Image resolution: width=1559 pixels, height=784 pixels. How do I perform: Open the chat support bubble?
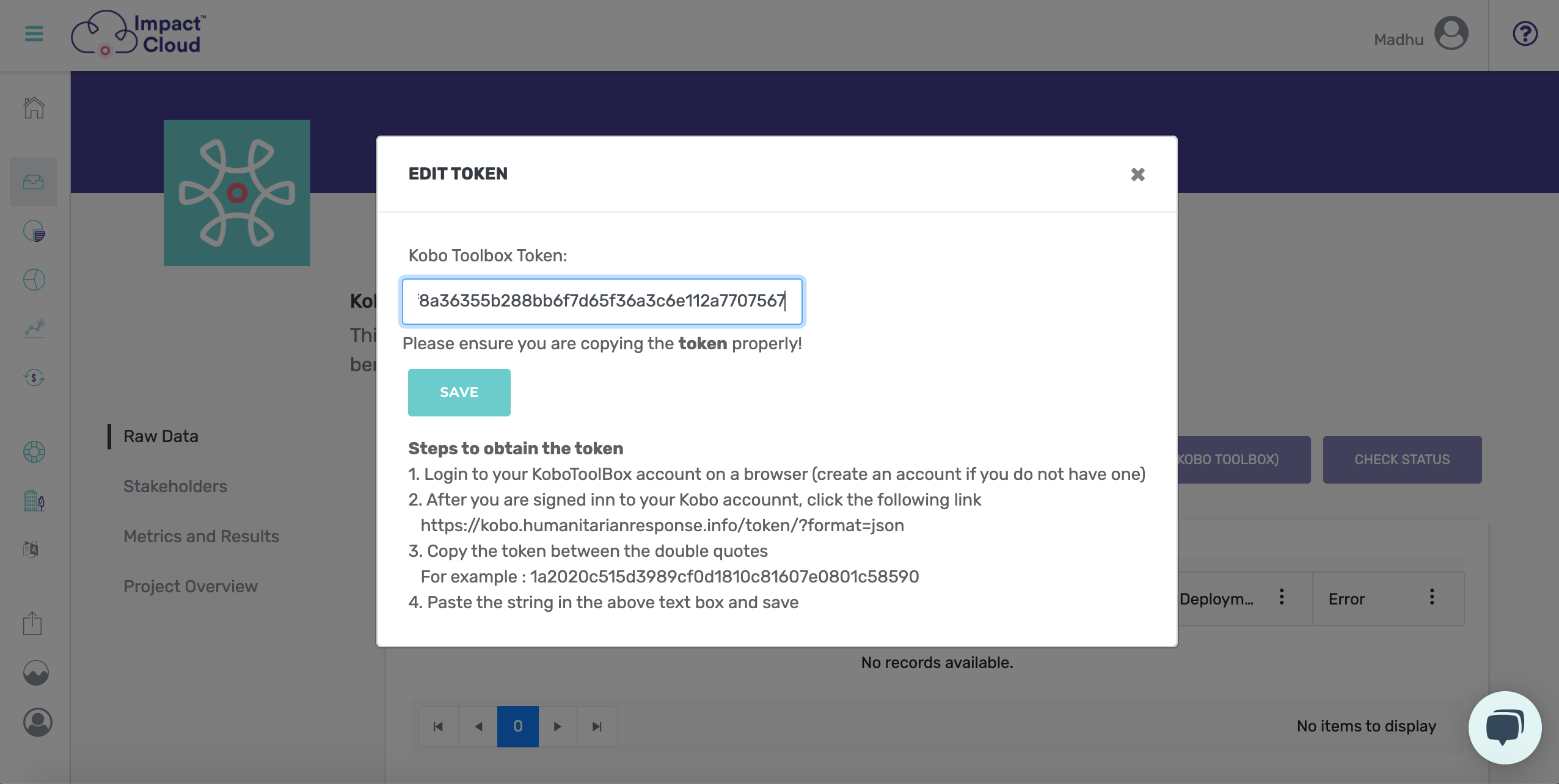pyautogui.click(x=1505, y=727)
